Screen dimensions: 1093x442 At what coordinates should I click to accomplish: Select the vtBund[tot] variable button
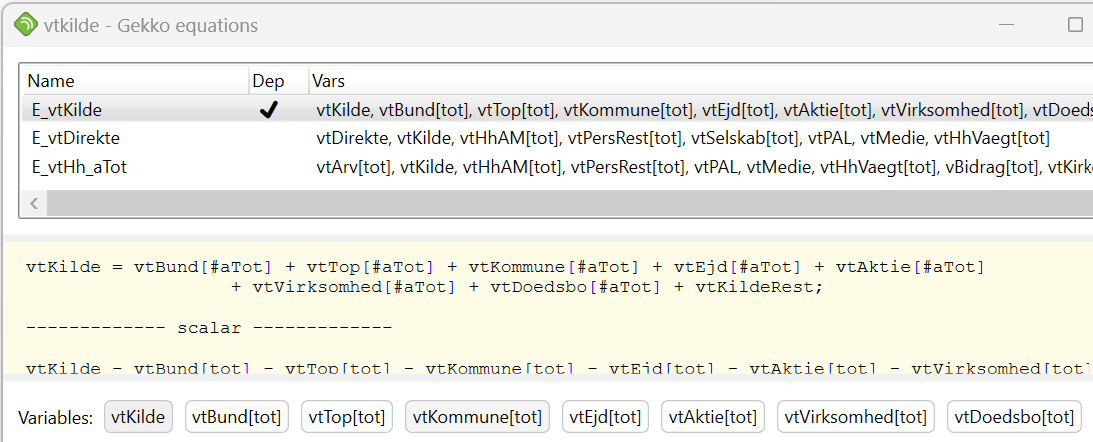(237, 416)
